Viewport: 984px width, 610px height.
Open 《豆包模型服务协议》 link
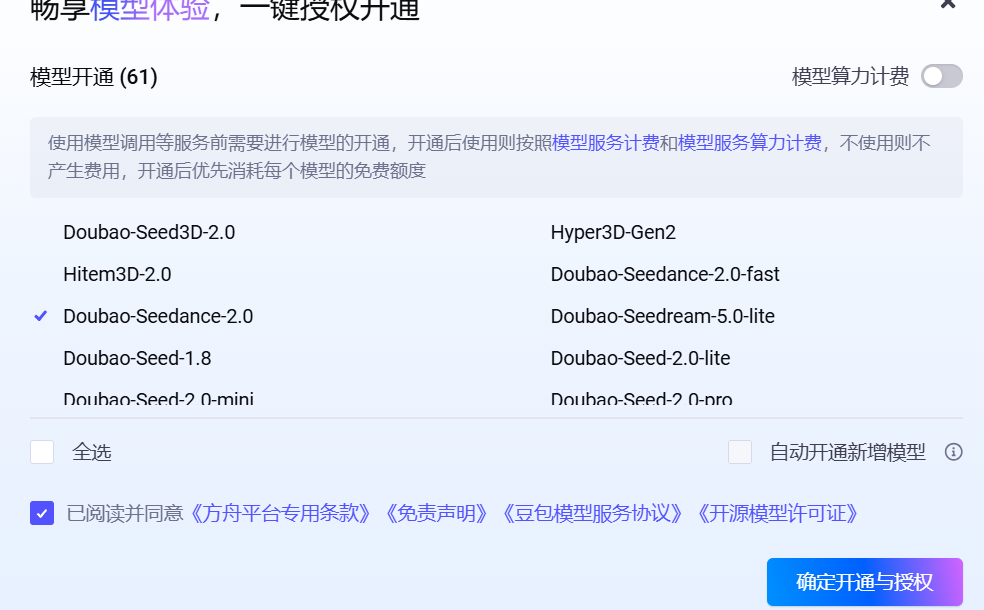[592, 513]
